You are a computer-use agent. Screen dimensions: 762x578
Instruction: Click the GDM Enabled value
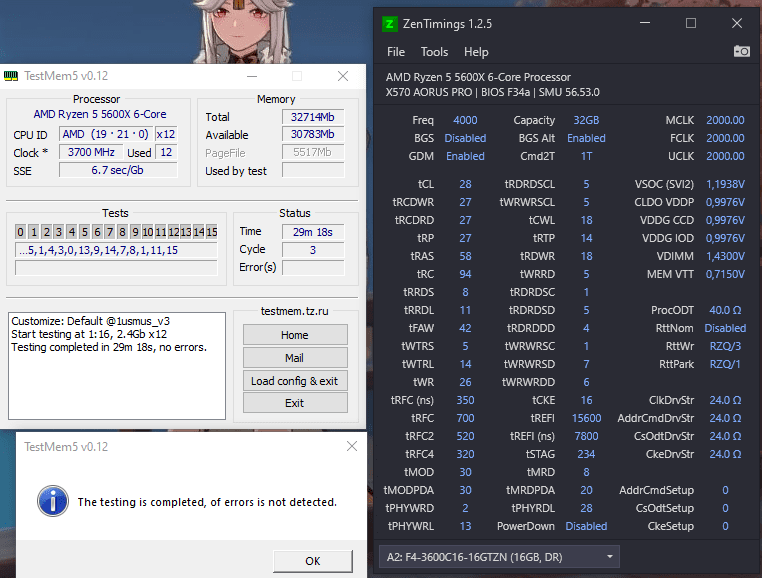click(465, 156)
